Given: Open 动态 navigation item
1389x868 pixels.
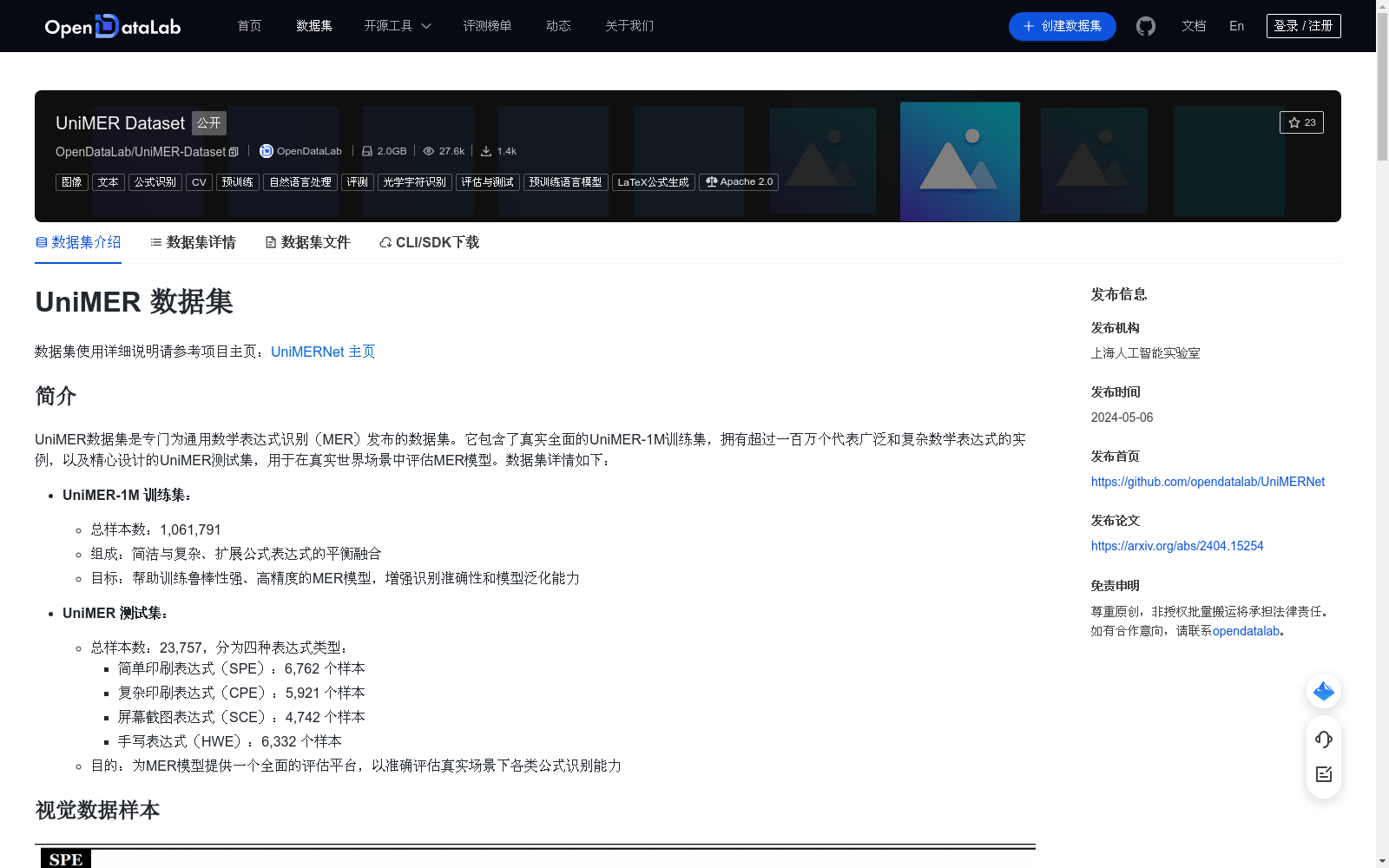Looking at the screenshot, I should [558, 26].
